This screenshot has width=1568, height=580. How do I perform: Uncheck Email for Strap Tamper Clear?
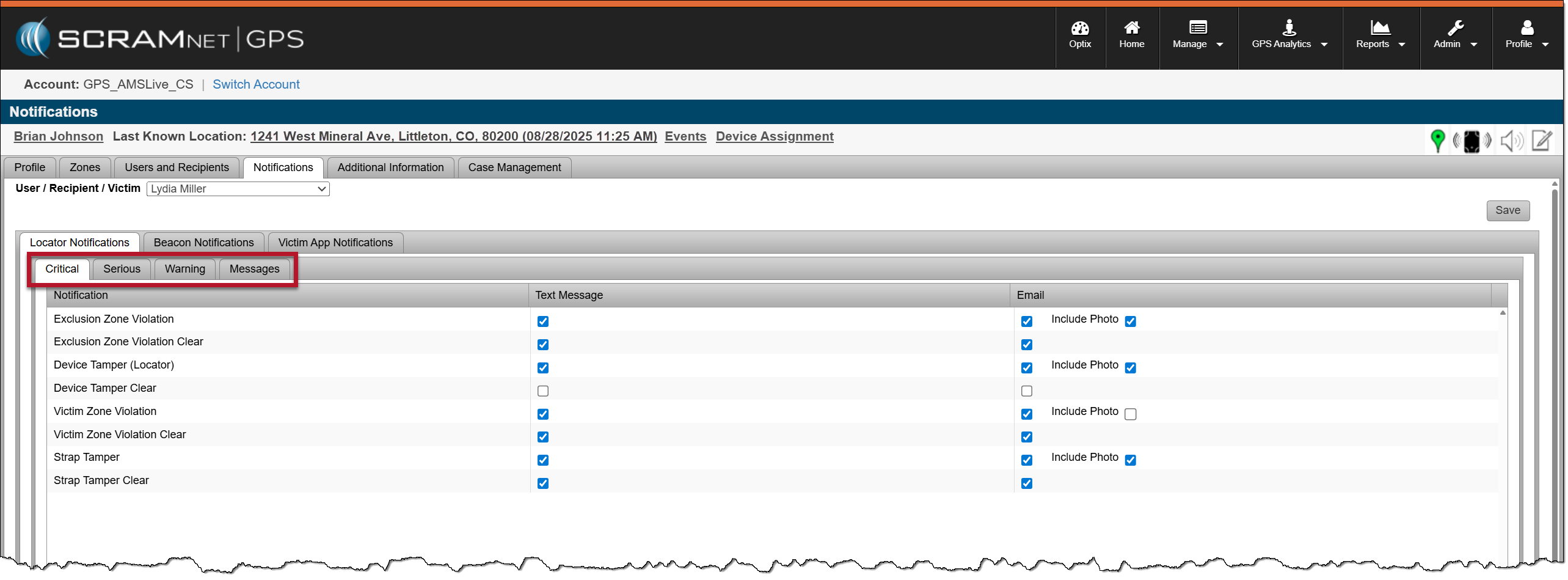click(x=1027, y=483)
